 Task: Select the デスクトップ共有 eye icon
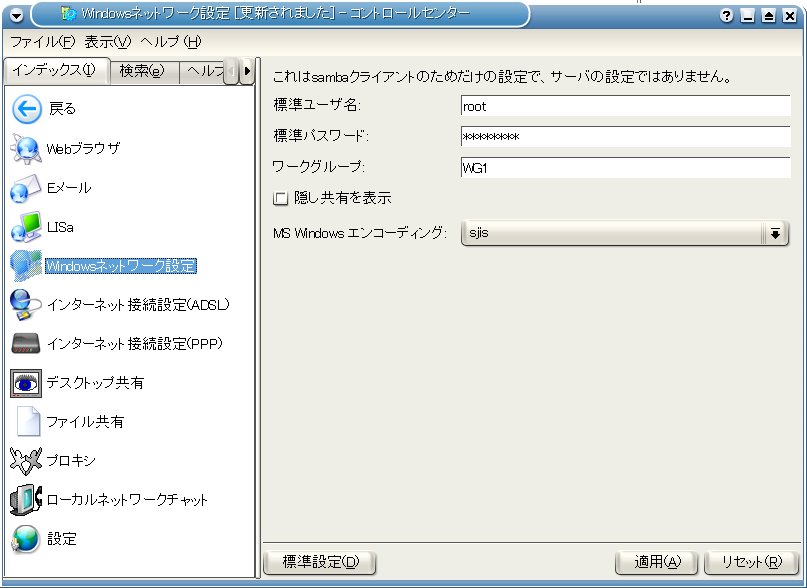pos(26,383)
